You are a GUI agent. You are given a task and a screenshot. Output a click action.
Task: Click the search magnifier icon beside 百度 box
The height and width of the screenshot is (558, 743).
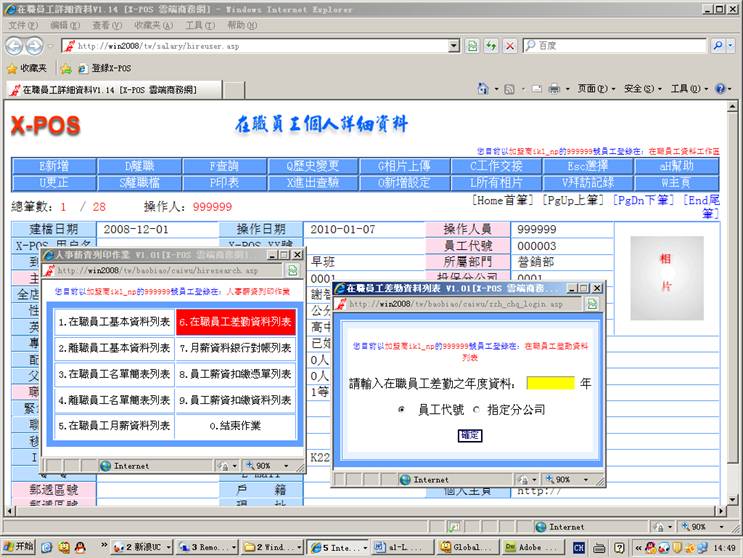719,46
